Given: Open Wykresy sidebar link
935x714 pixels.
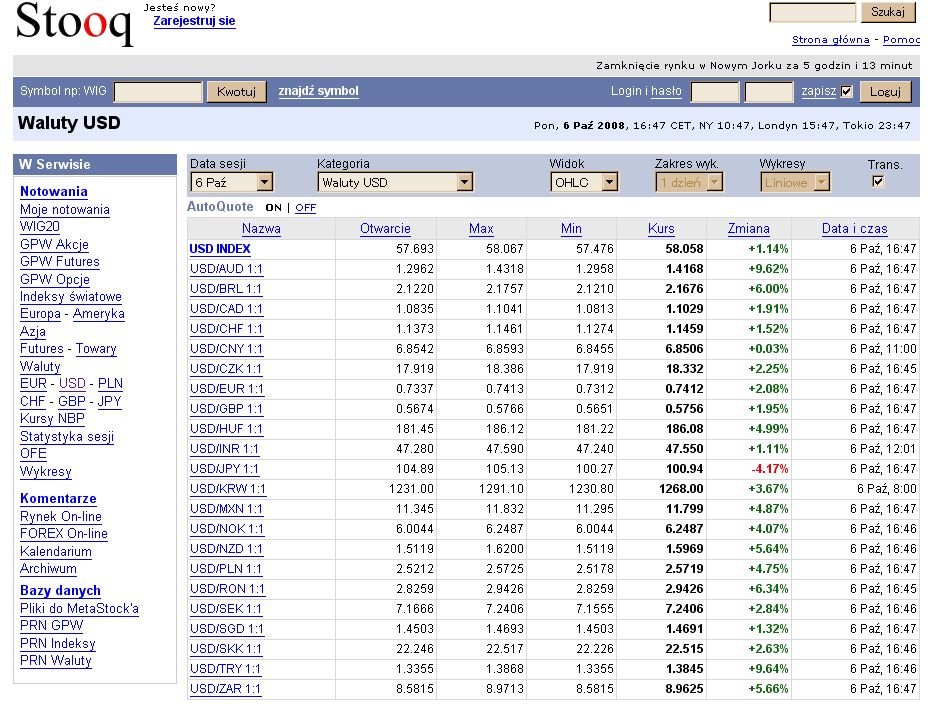Looking at the screenshot, I should click(46, 472).
